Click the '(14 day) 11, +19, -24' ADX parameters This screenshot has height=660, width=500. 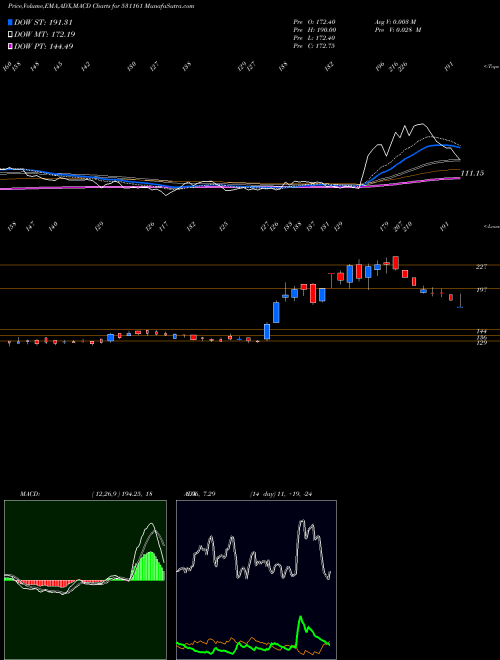[x=281, y=494]
